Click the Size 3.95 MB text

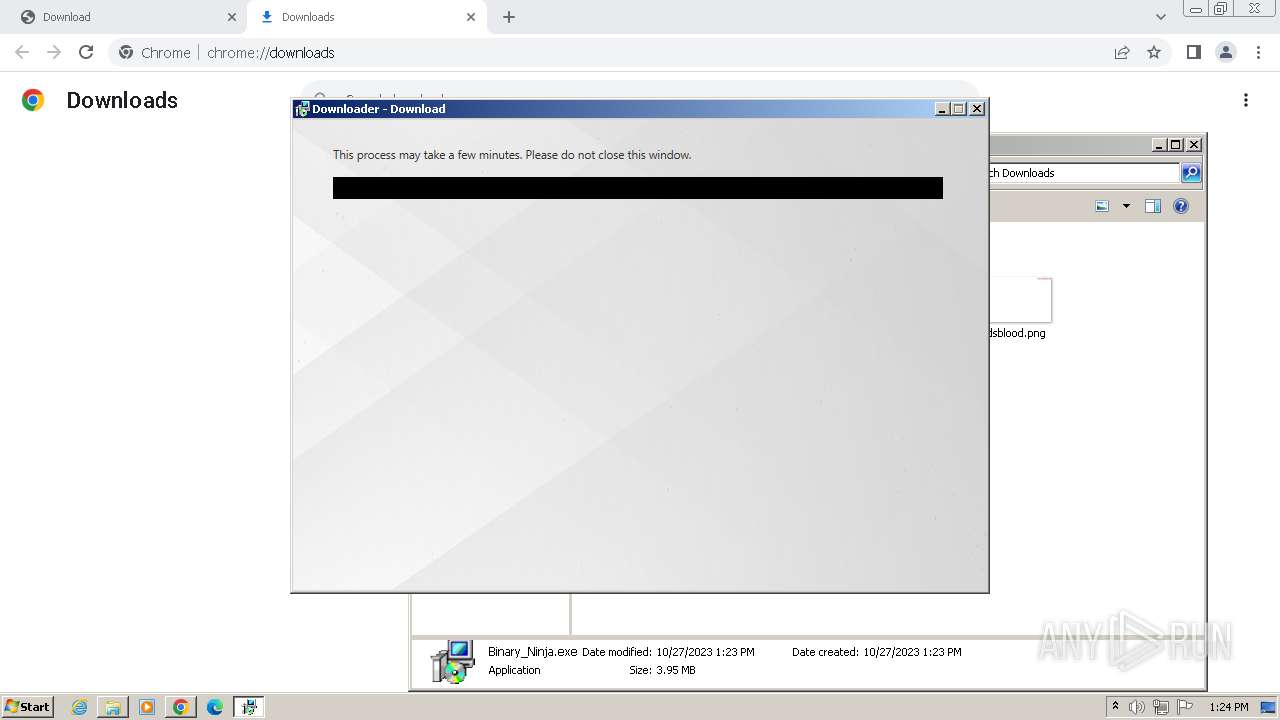662,670
